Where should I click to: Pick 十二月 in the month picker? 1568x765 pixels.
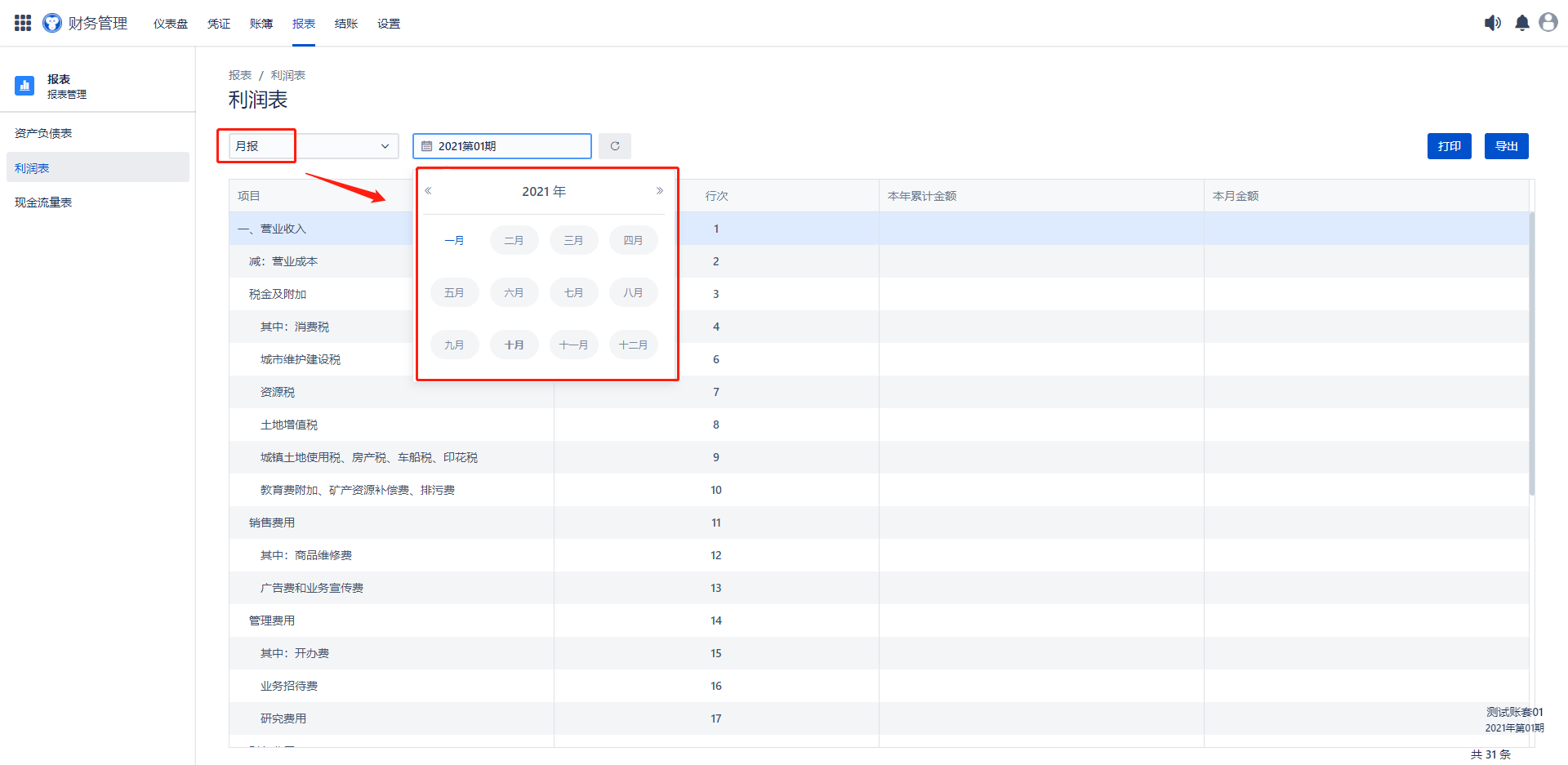[633, 345]
